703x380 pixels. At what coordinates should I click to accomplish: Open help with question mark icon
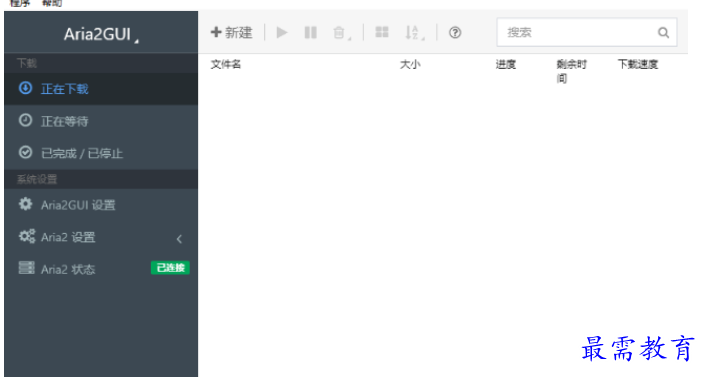pos(455,33)
